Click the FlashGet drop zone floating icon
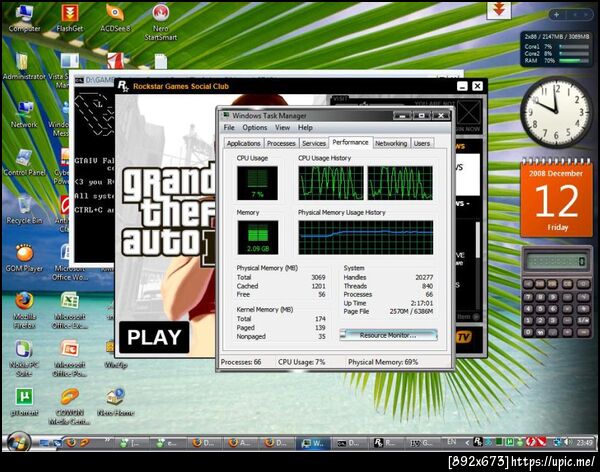This screenshot has height=472, width=600. 499,10
